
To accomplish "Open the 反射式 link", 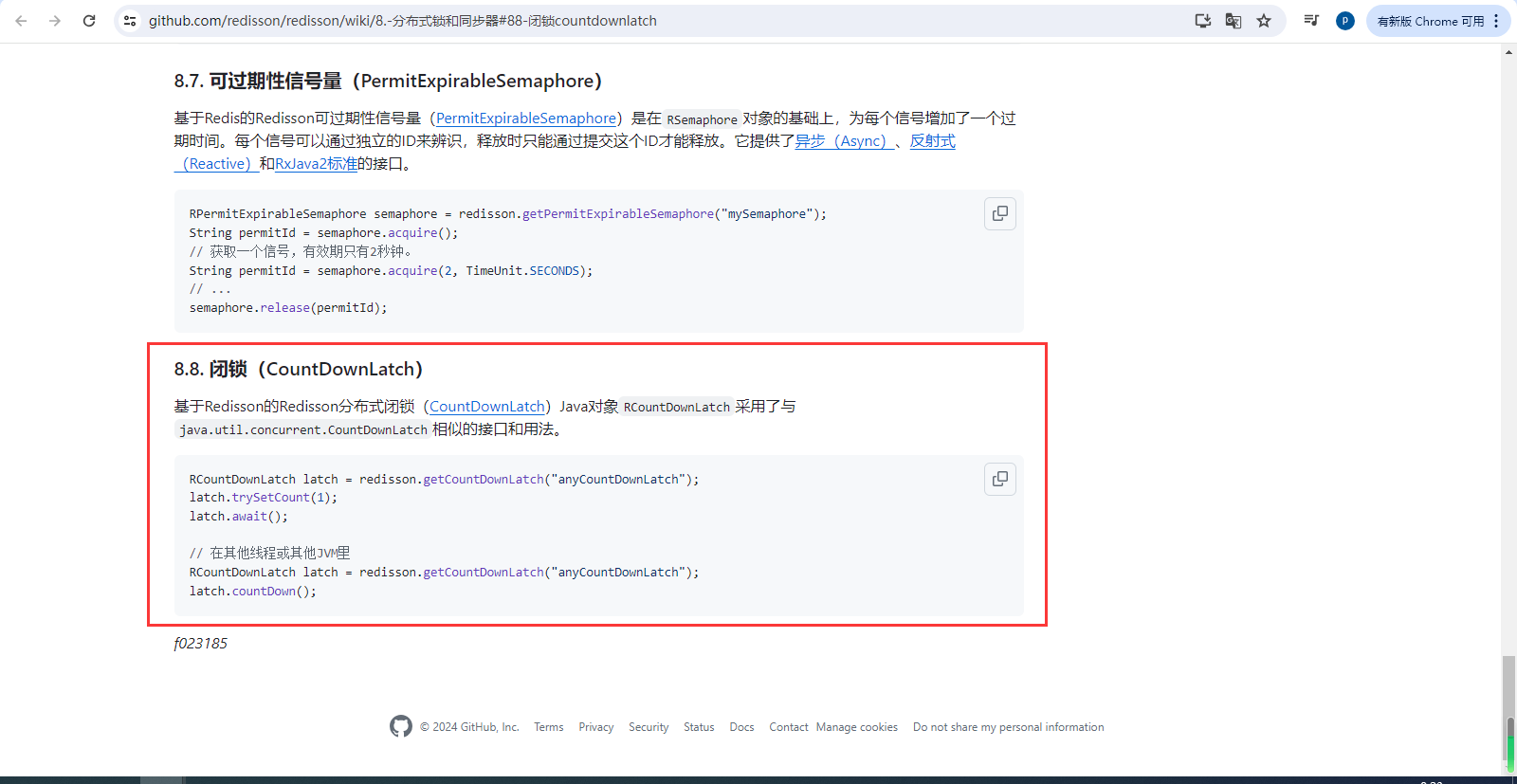I will (x=933, y=141).
